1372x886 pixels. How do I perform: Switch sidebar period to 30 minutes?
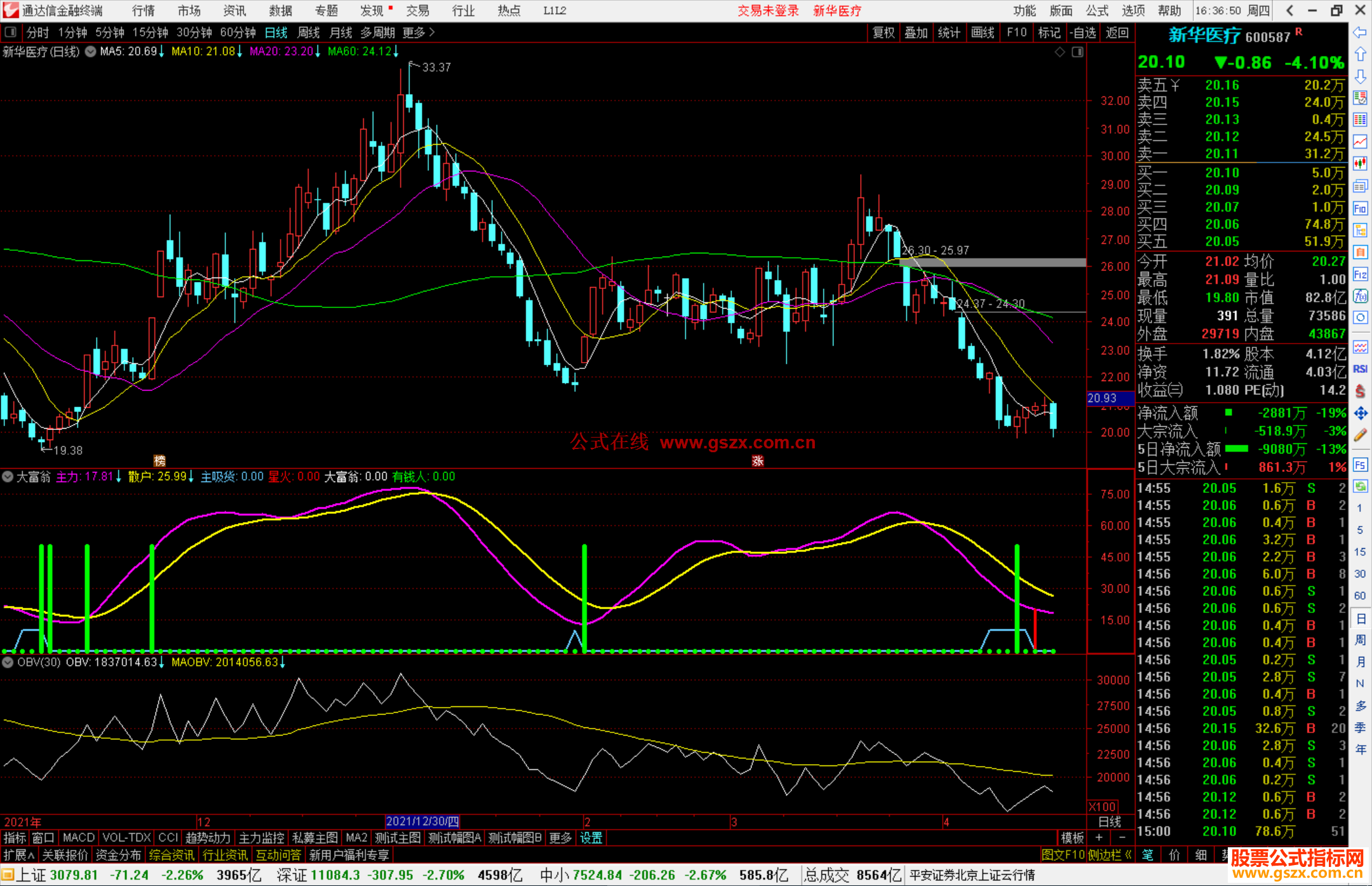click(x=1359, y=574)
